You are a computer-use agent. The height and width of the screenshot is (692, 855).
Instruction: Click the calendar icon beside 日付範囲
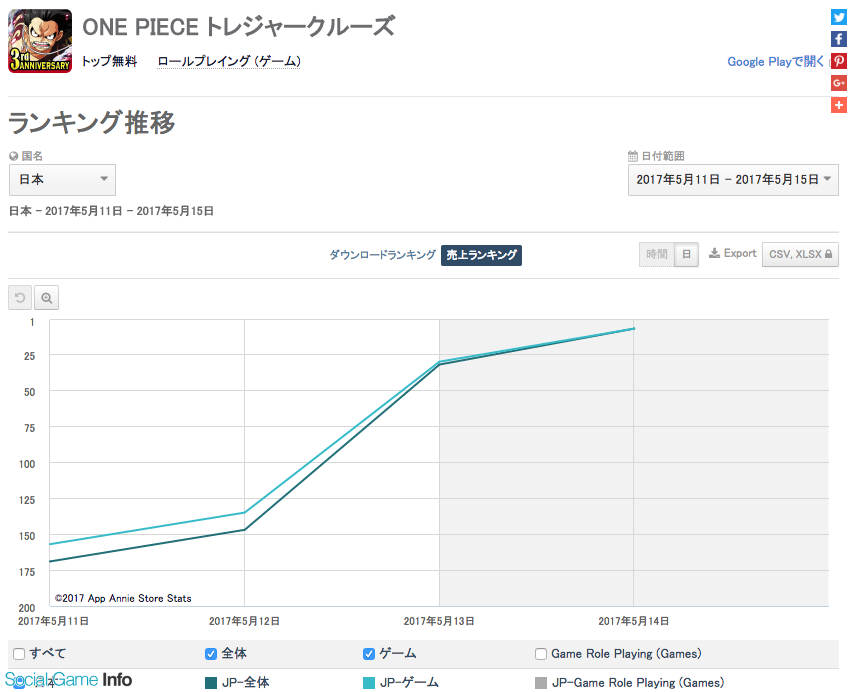coord(633,156)
